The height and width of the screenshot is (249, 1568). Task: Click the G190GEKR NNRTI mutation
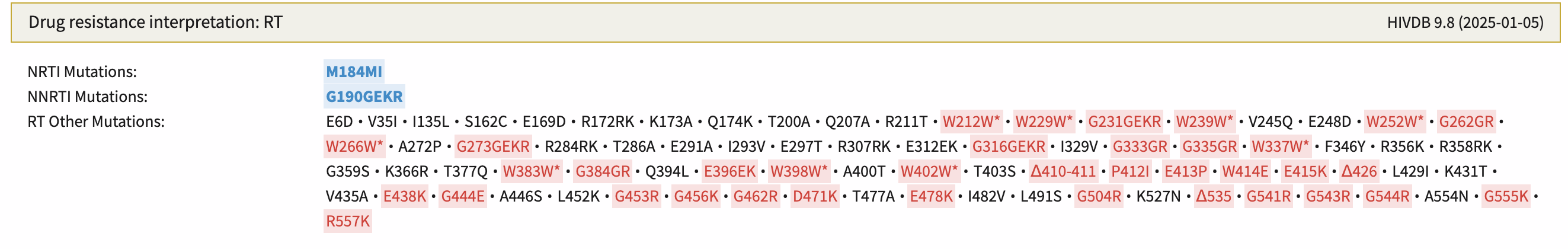(364, 97)
